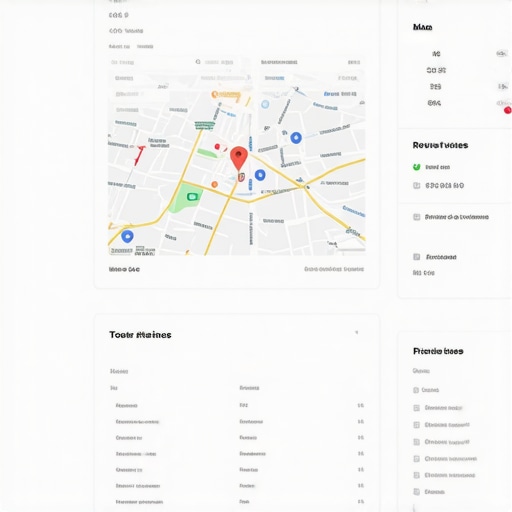Click the calendar-like icon below the green check
Viewport: 512px width, 512px height.
(x=416, y=185)
